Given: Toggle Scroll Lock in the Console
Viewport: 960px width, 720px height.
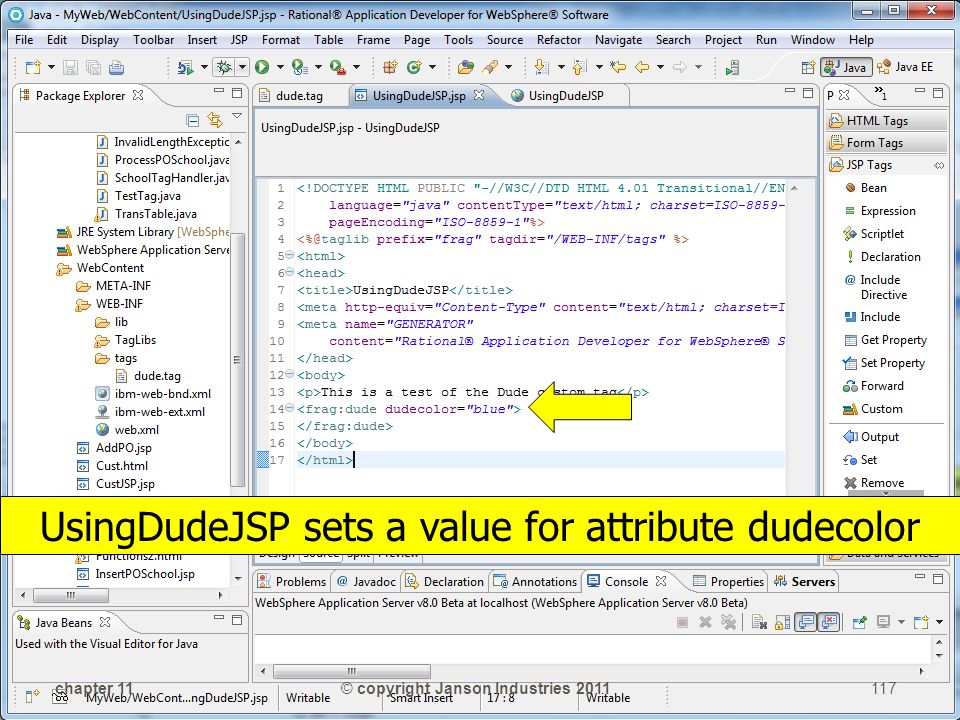Looking at the screenshot, I should 782,622.
